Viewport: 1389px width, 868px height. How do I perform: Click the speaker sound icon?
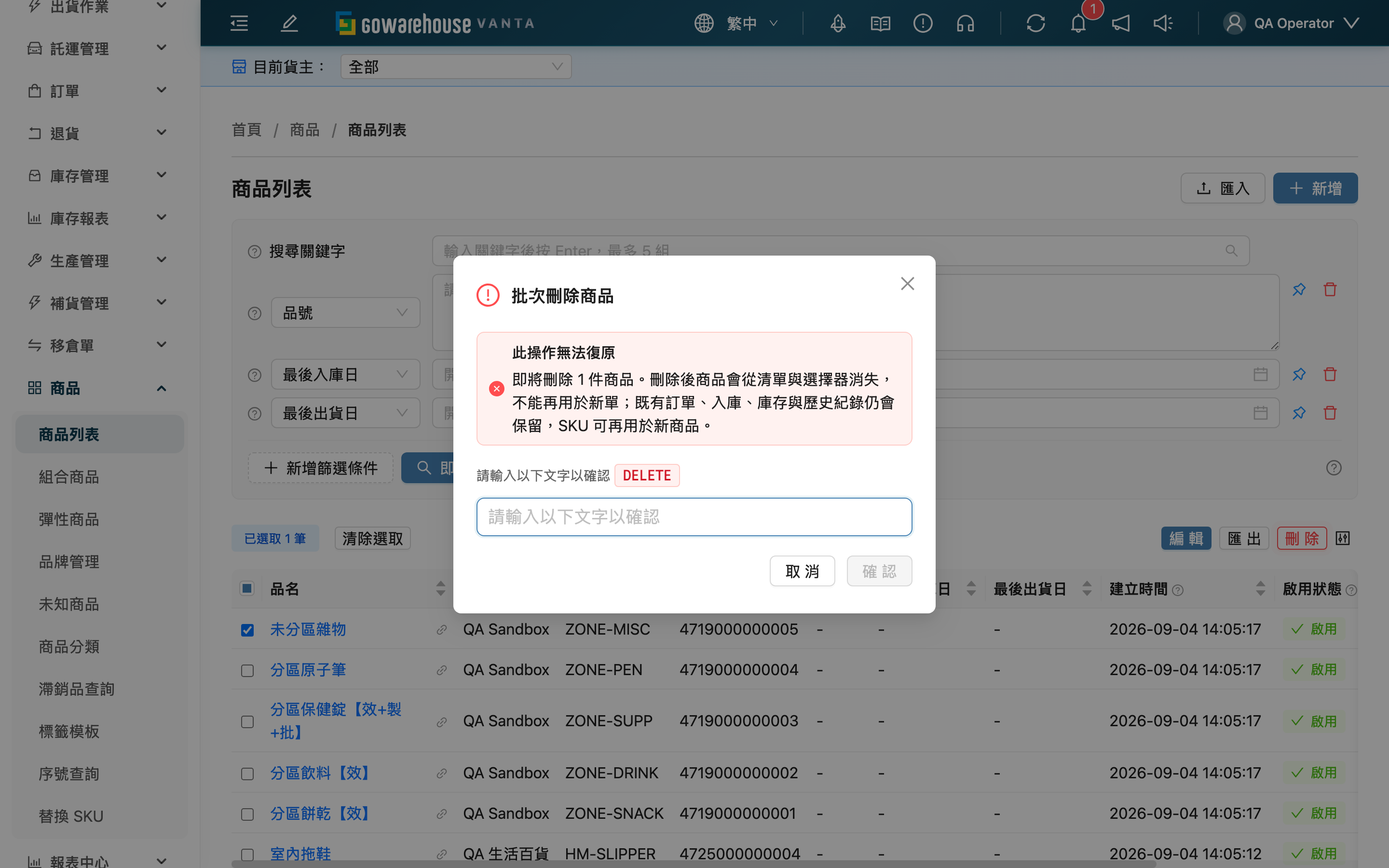click(1163, 24)
